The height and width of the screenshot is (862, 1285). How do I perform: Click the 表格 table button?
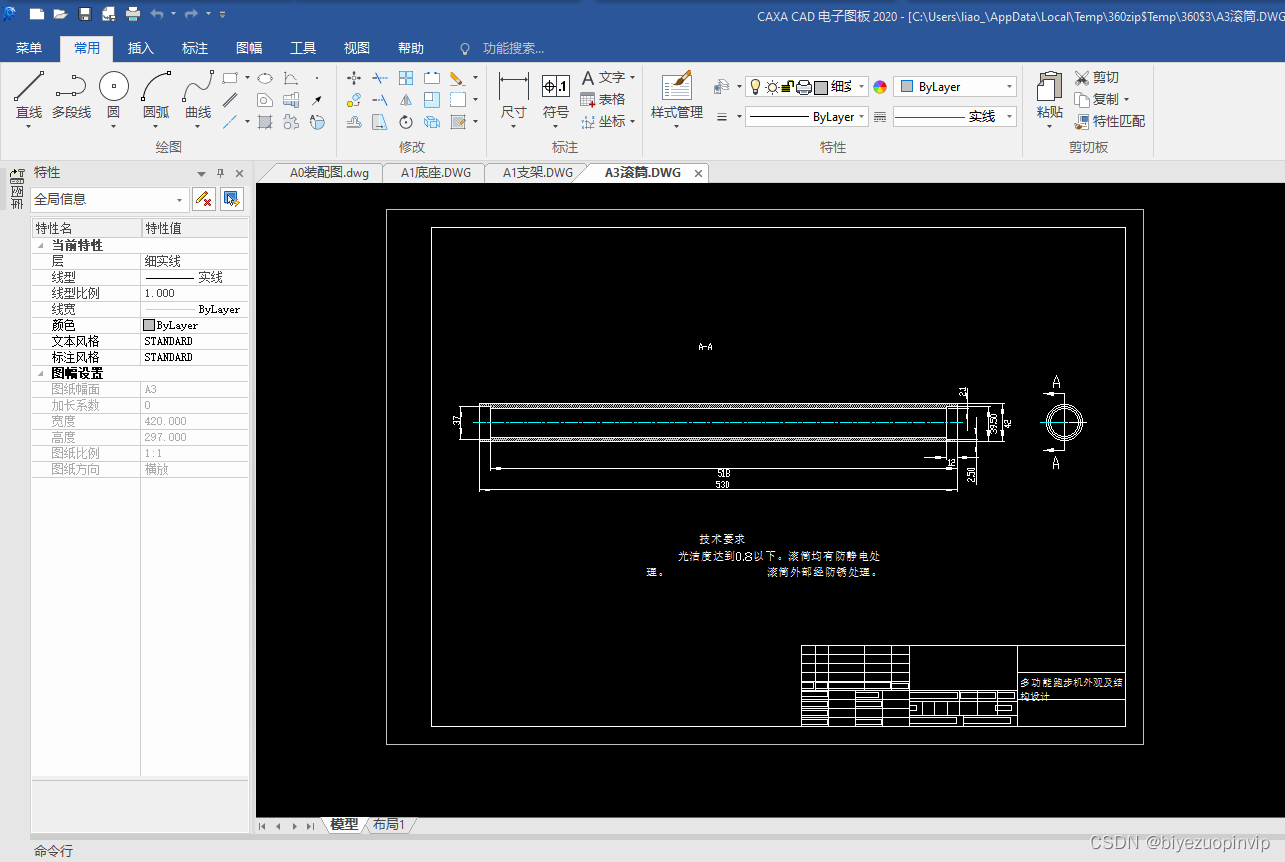(x=603, y=100)
